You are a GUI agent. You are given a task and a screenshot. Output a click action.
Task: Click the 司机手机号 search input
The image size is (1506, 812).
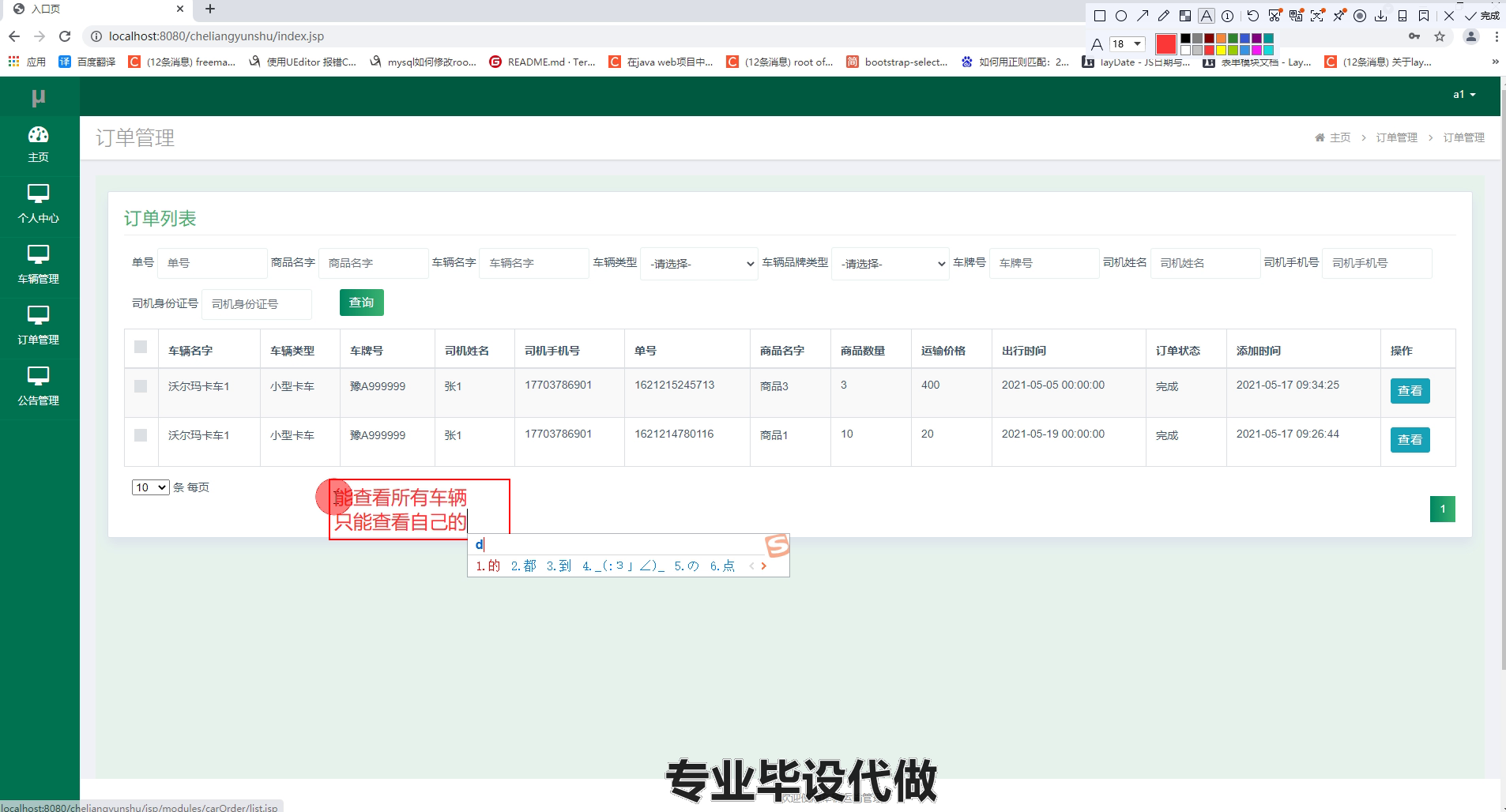tap(1377, 263)
